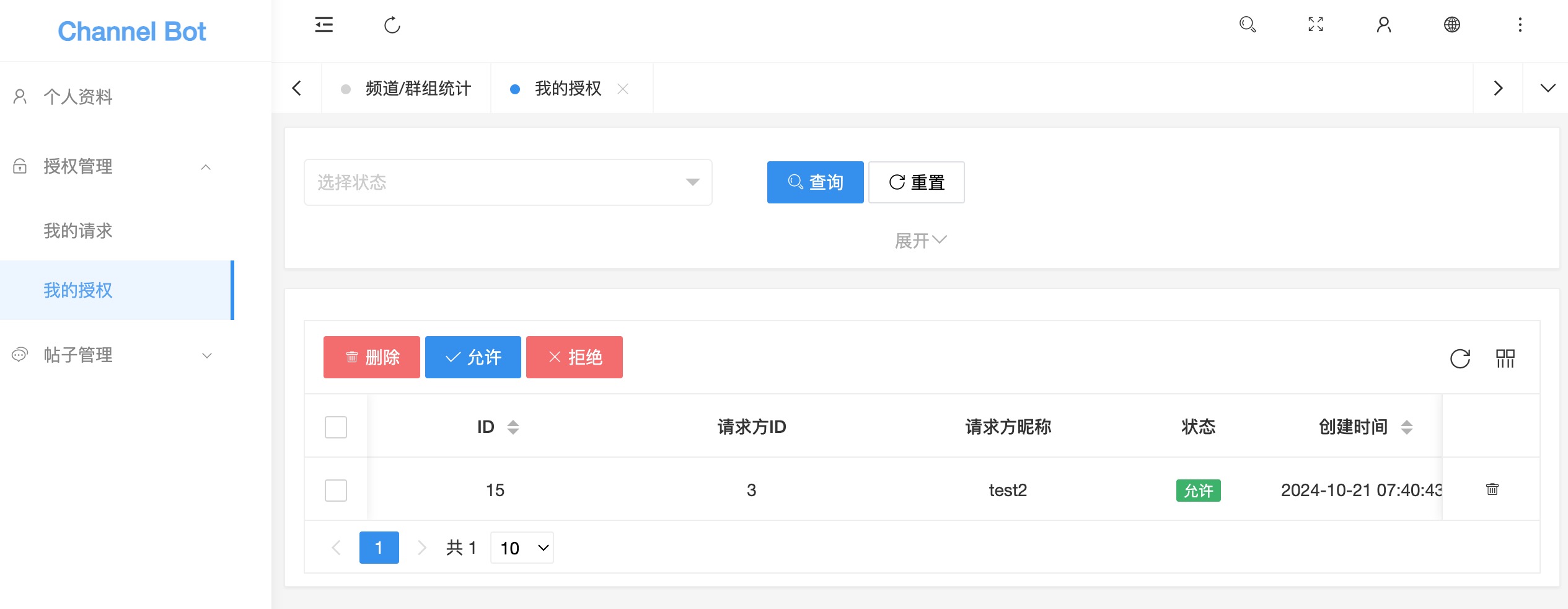Screen dimensions: 1568x609
Task: Click the 查询 search button
Action: (815, 182)
